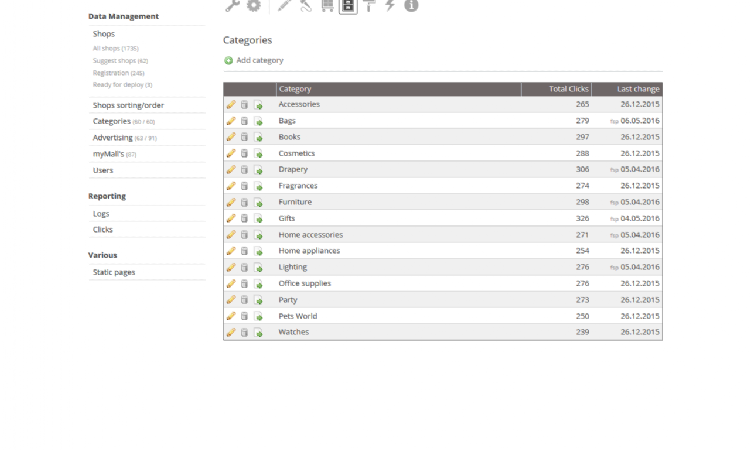Open Shops sorting/order in sidebar
The width and height of the screenshot is (750, 450).
(128, 105)
